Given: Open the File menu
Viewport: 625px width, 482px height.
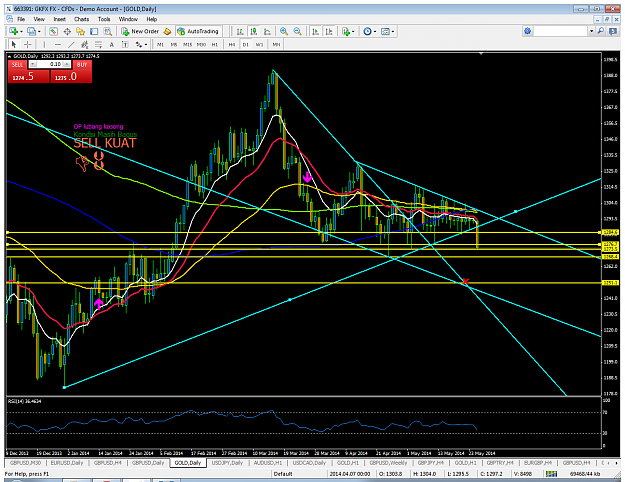Looking at the screenshot, I should 21,19.
